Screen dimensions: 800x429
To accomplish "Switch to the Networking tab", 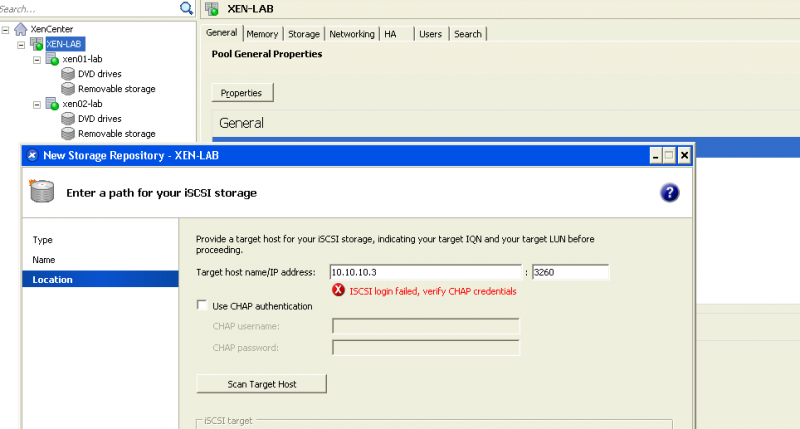I will tap(351, 34).
